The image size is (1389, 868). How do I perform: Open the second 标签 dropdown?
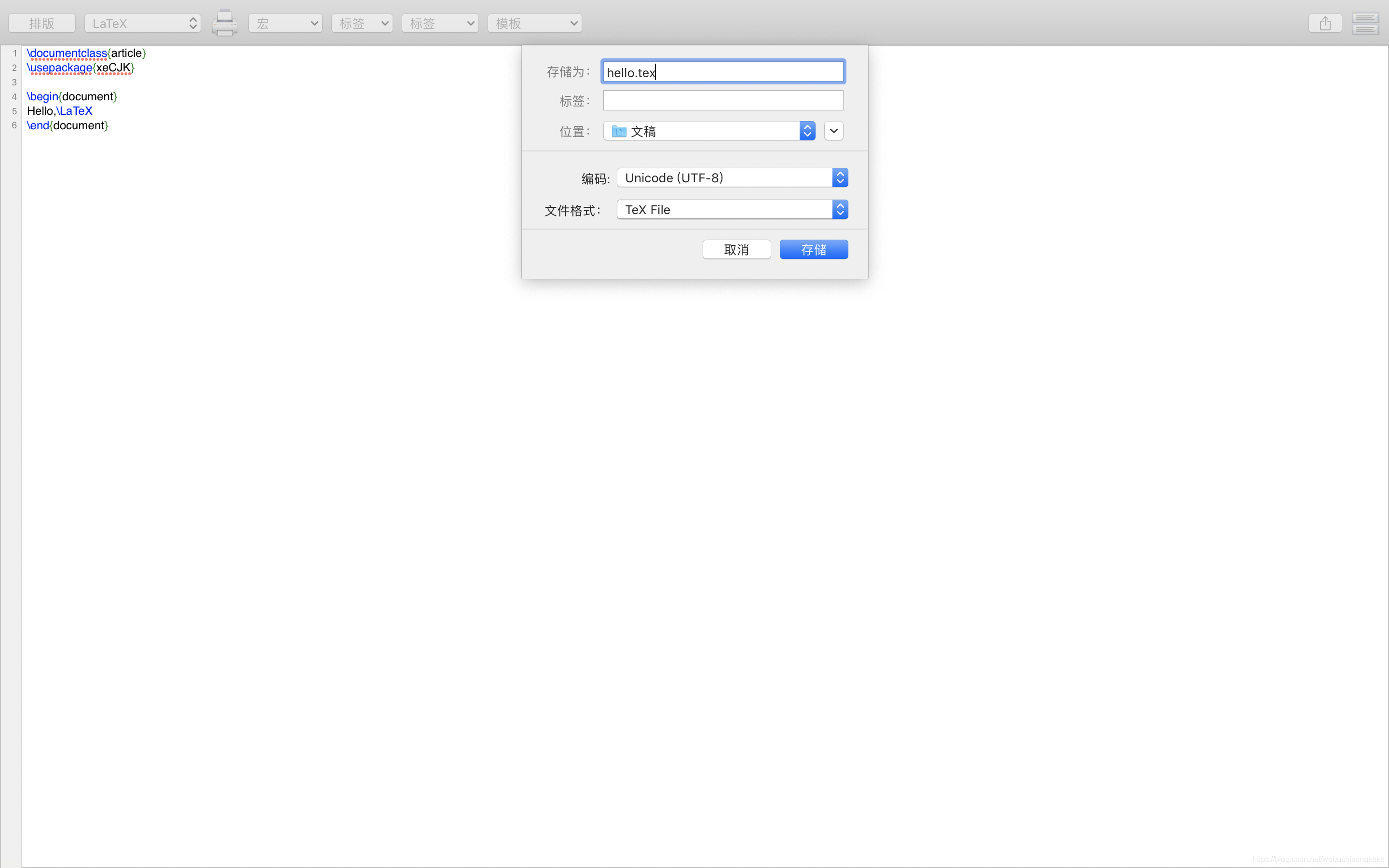click(440, 24)
